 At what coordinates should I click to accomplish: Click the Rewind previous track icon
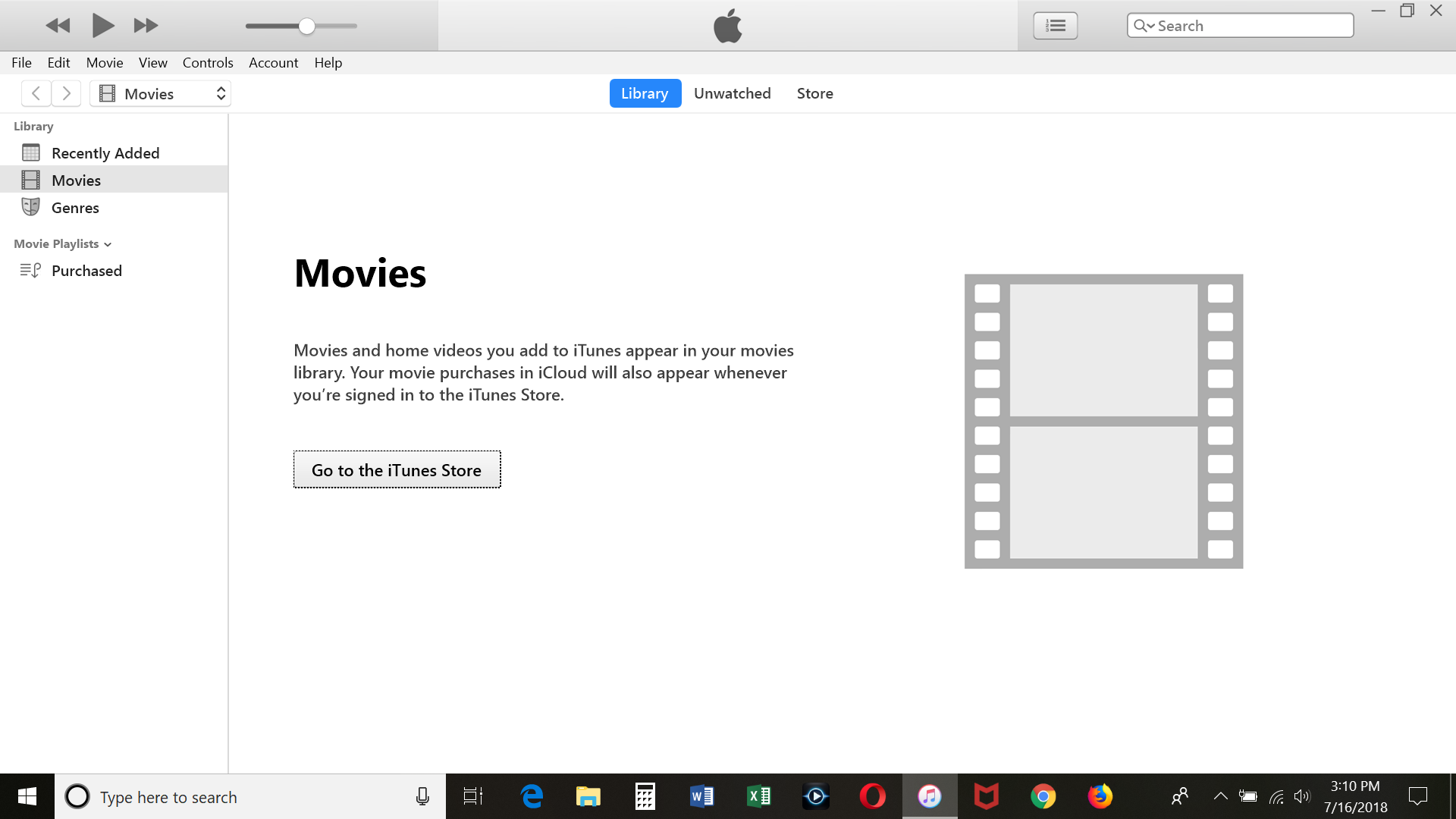pos(58,26)
